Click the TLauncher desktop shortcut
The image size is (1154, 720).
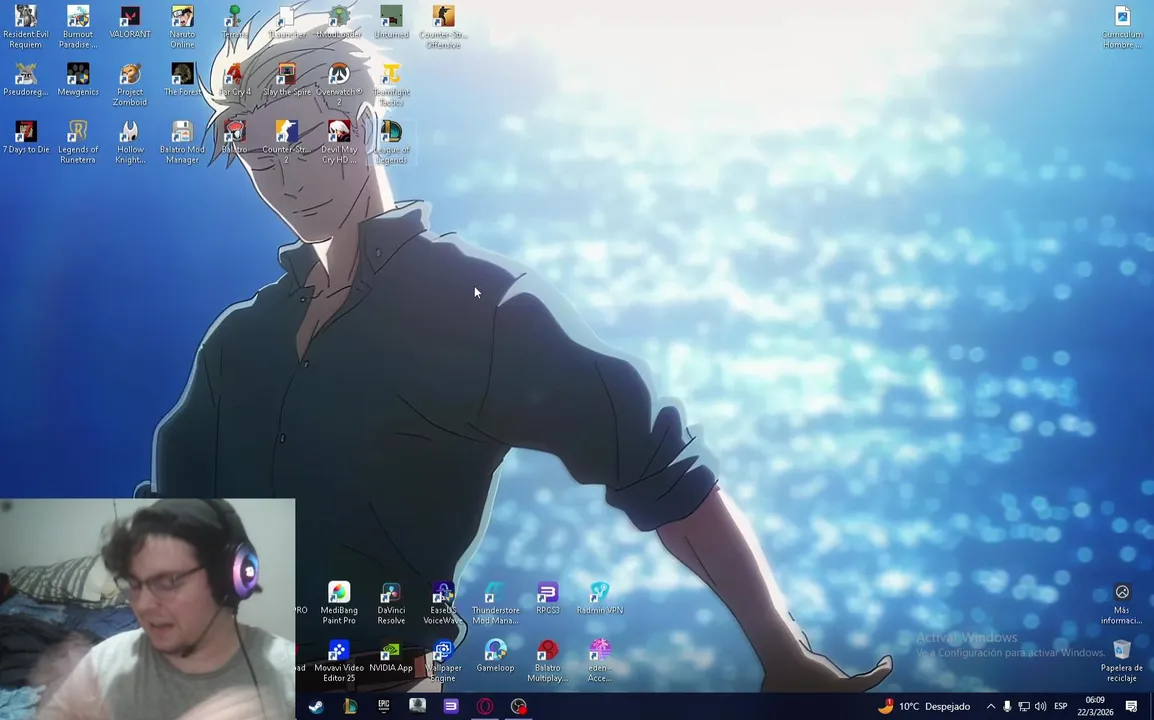[x=287, y=22]
